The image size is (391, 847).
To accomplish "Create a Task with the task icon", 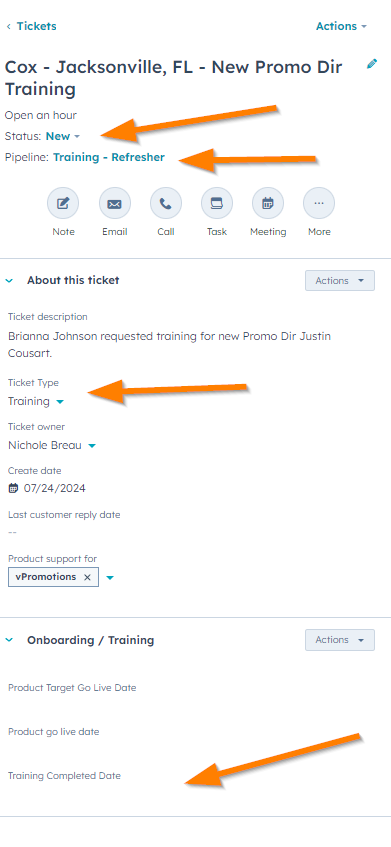I will (x=217, y=203).
